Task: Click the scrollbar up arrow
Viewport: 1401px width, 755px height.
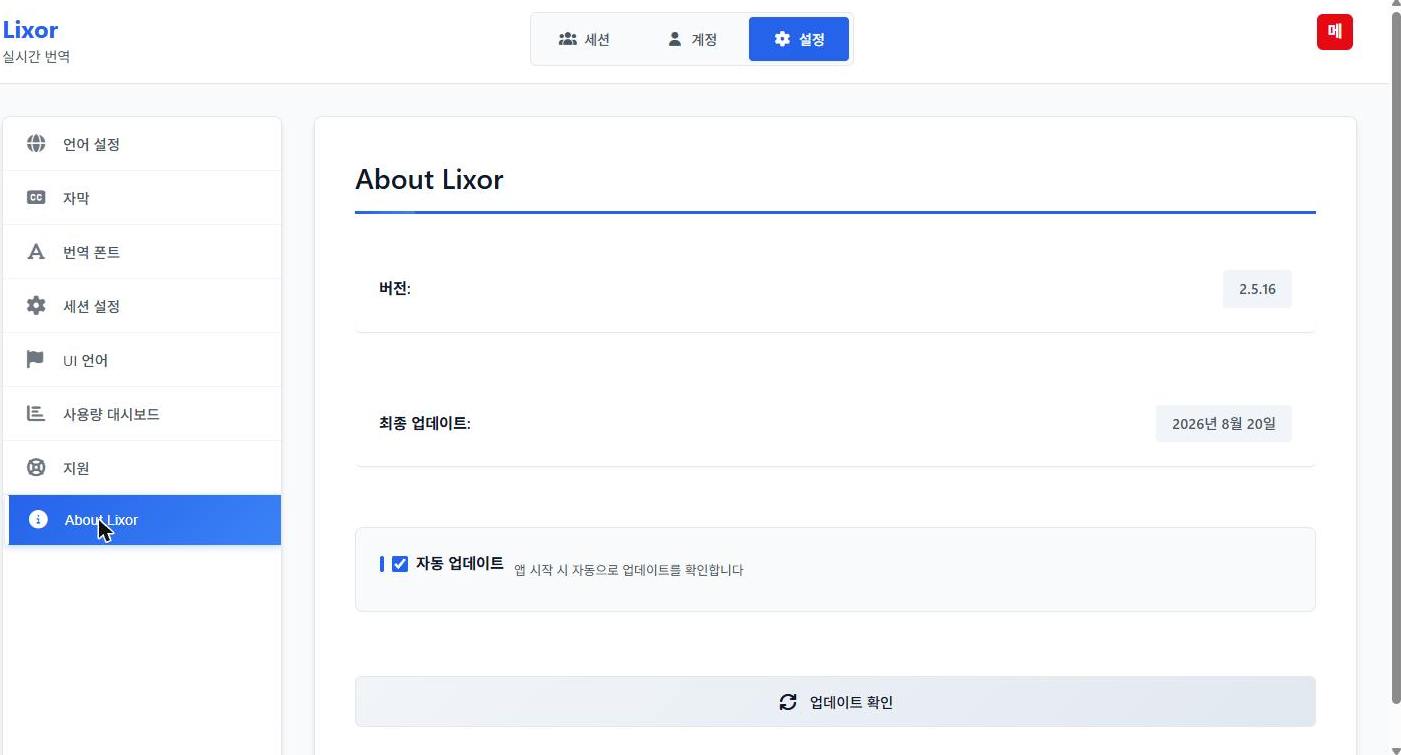Action: coord(1396,5)
